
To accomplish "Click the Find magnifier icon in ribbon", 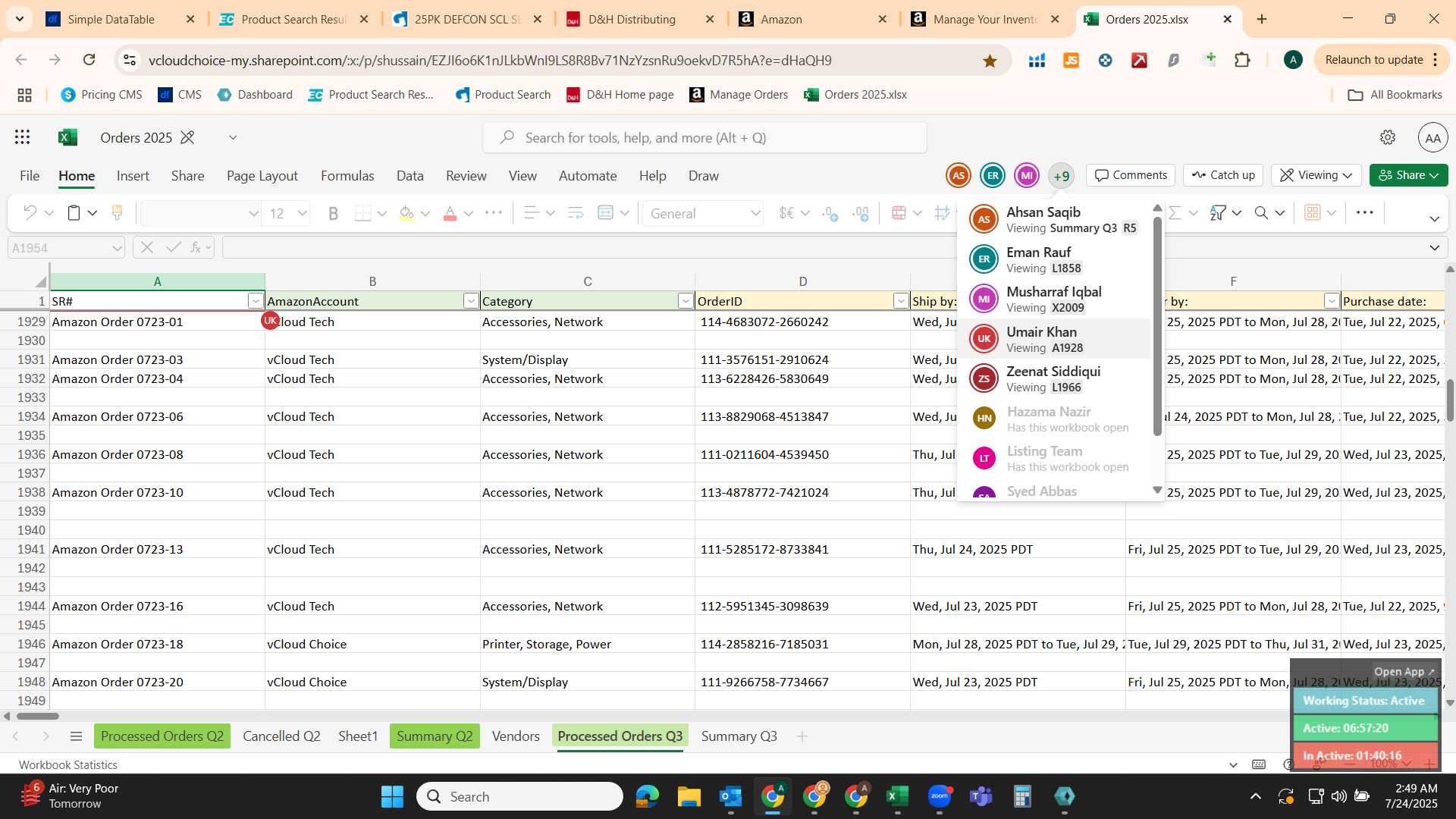I will pos(1262,213).
